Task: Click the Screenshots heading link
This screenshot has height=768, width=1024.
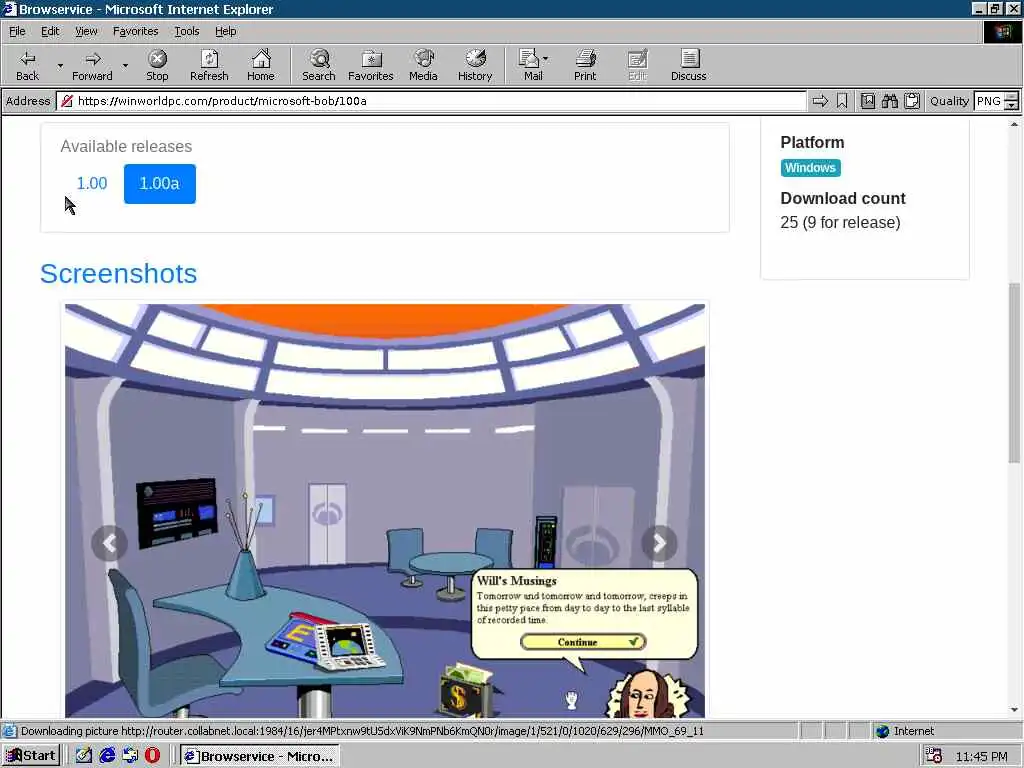Action: (118, 274)
